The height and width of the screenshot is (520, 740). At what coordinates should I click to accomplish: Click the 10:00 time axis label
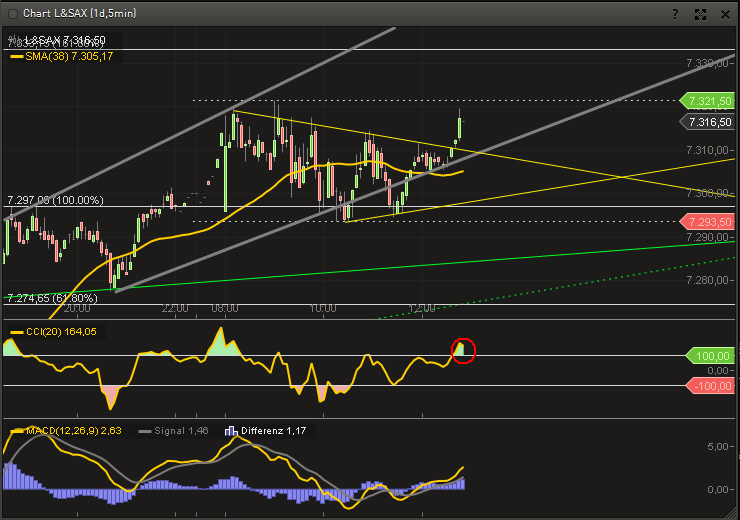(323, 309)
